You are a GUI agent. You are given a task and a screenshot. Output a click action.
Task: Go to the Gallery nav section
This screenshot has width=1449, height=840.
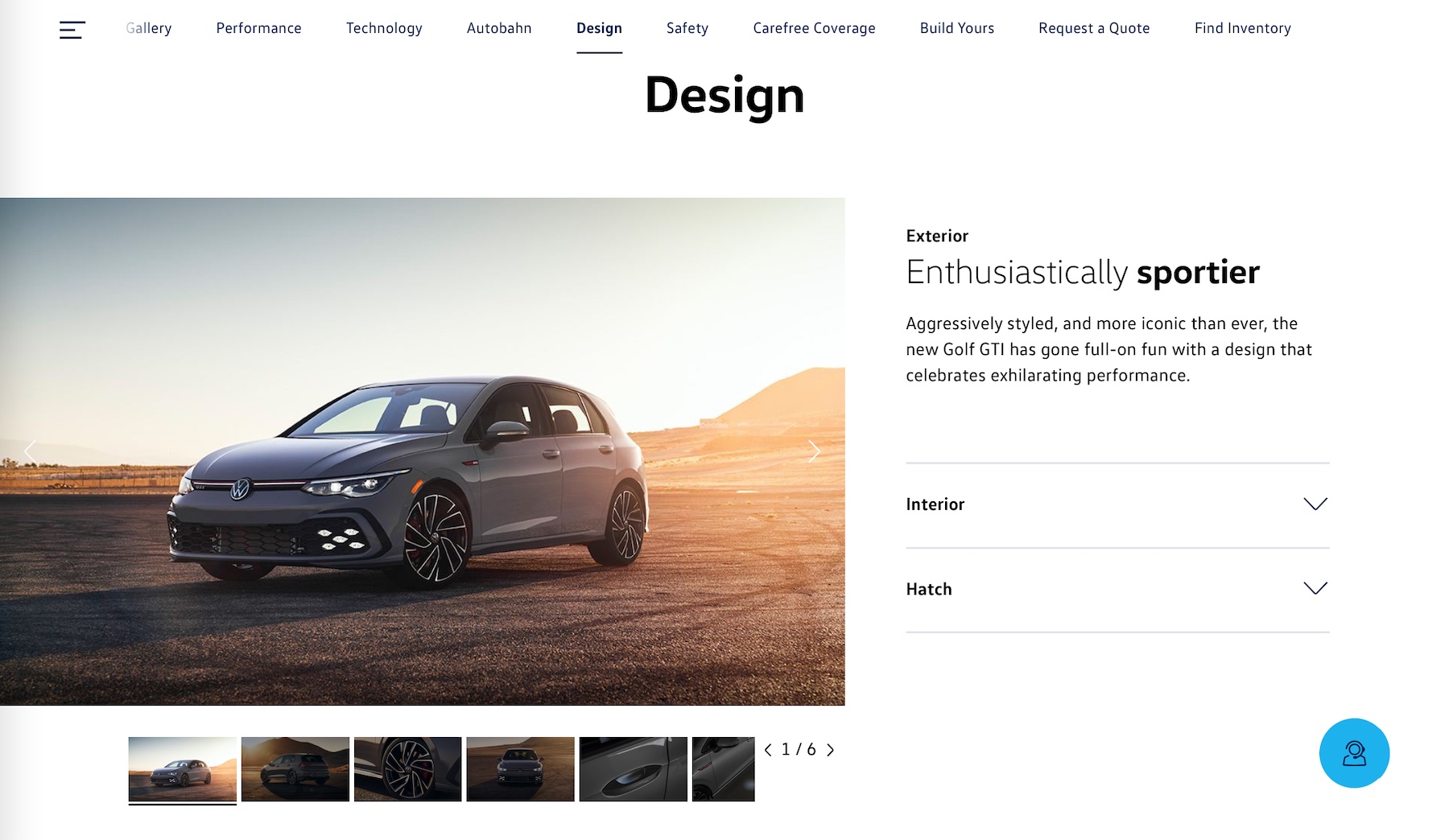pyautogui.click(x=149, y=28)
